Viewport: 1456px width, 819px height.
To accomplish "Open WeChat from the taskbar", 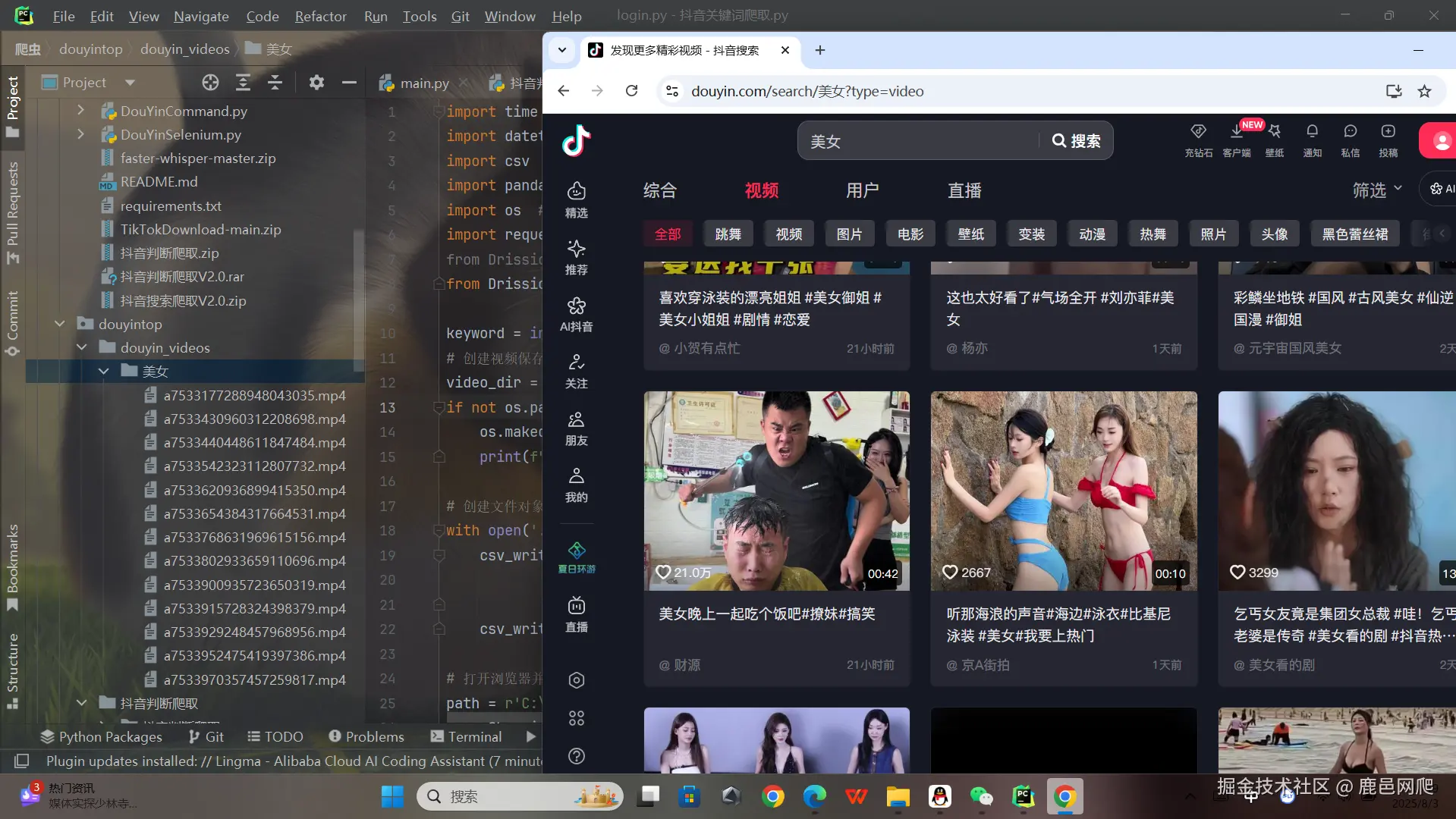I will coord(982,796).
